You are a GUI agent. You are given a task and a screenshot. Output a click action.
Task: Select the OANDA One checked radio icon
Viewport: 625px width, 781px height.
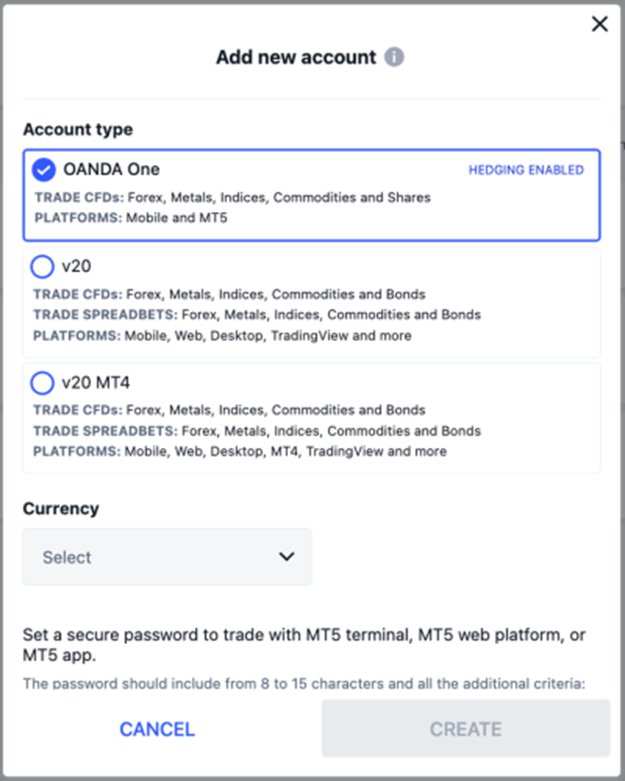tap(43, 170)
